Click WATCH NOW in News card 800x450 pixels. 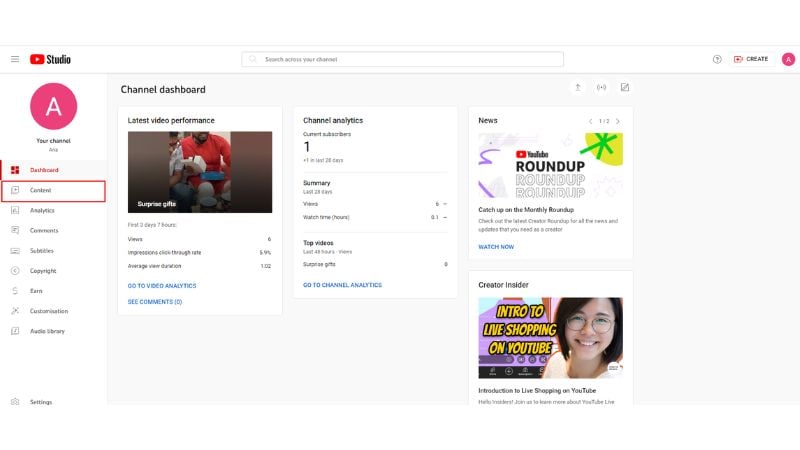[496, 247]
